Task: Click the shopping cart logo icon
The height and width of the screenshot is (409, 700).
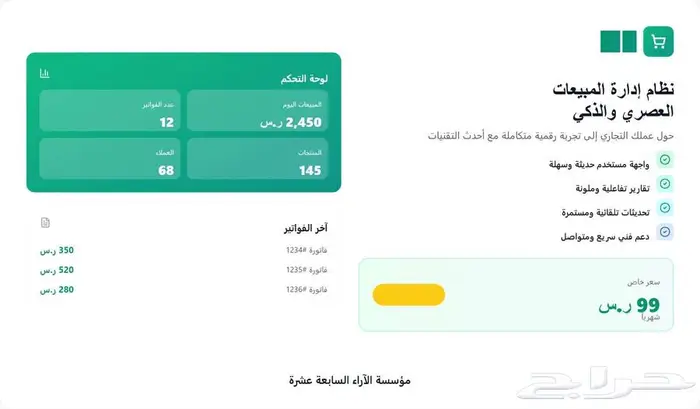Action: [x=658, y=41]
